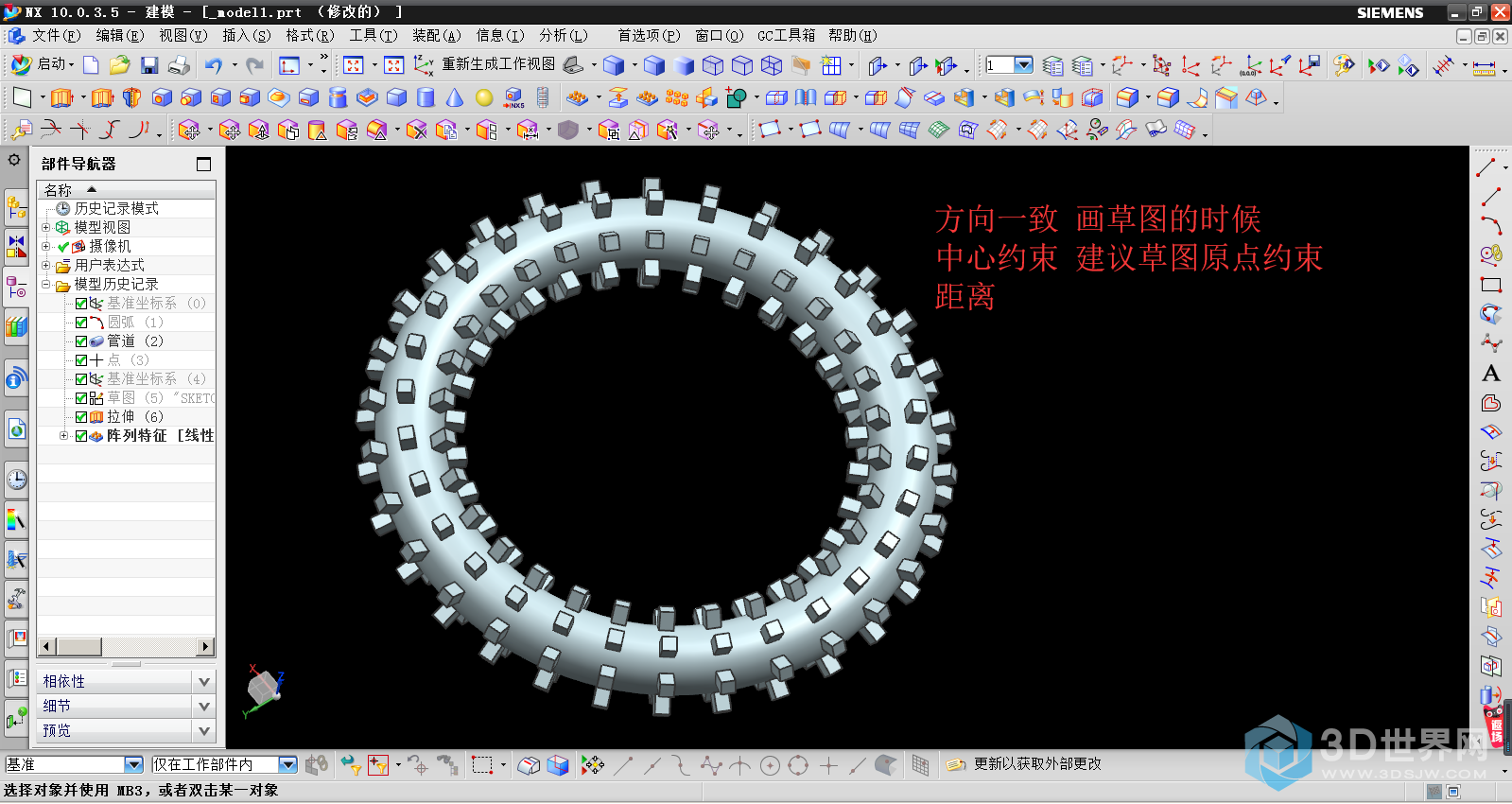Expand the 模型视图 tree node

45,227
